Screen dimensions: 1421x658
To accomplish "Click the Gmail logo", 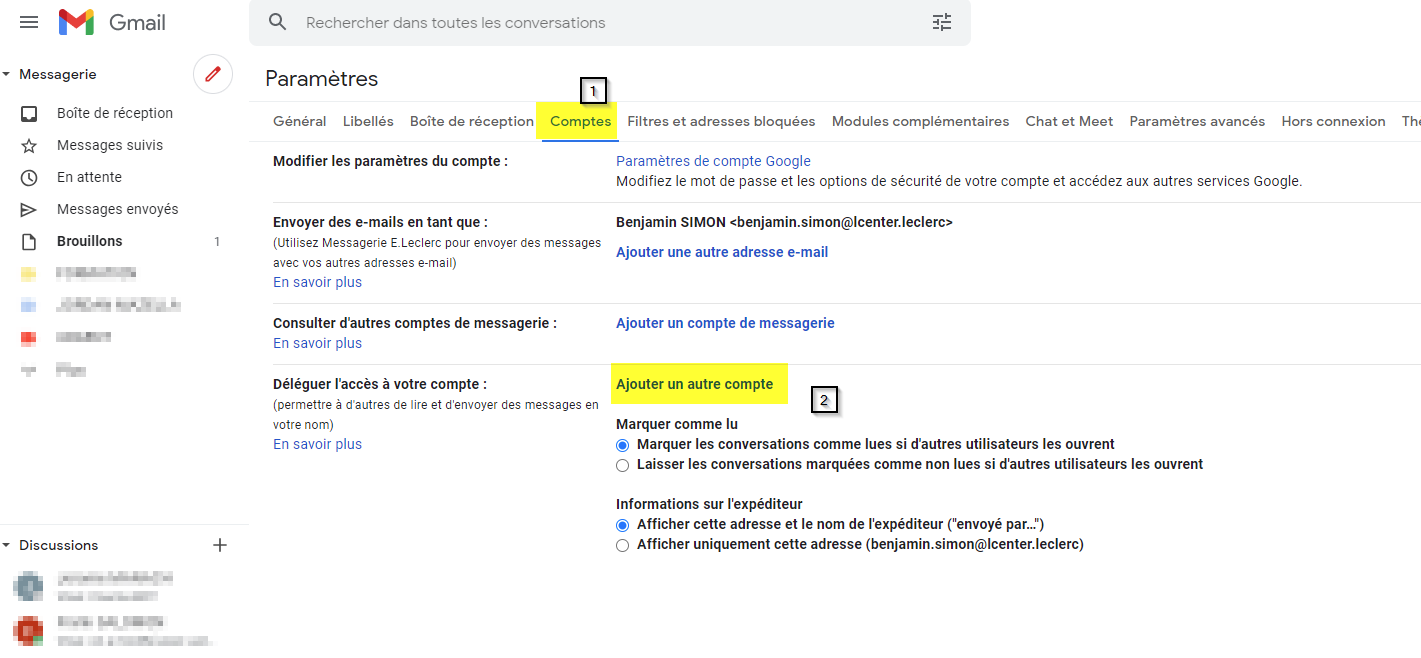I will pyautogui.click(x=110, y=21).
